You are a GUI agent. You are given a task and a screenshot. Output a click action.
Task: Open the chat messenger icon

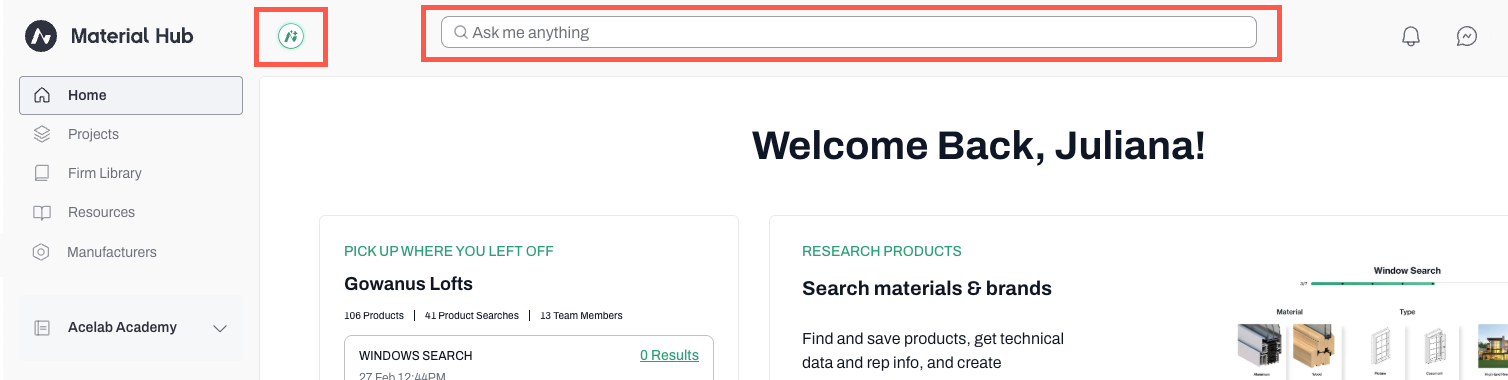(1467, 36)
